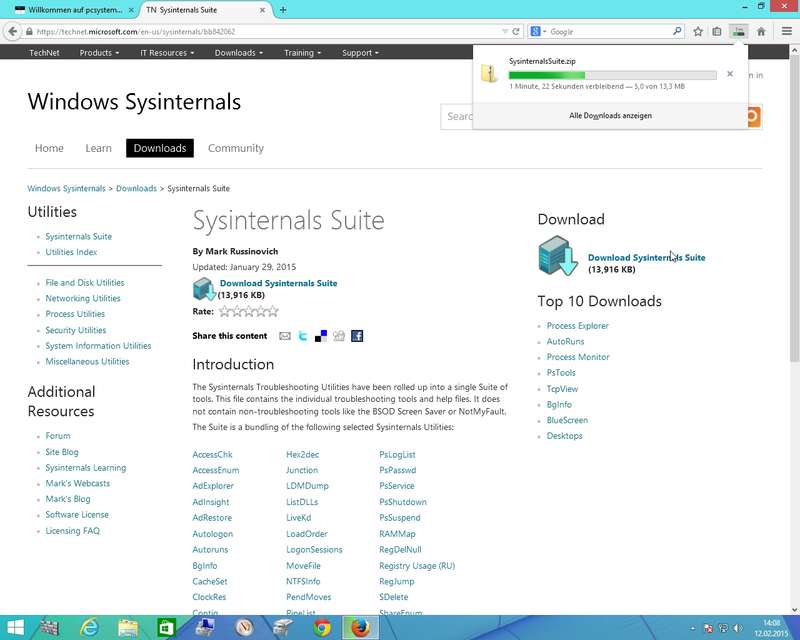Select the Downloads site tab
This screenshot has width=800, height=640.
coord(160,148)
